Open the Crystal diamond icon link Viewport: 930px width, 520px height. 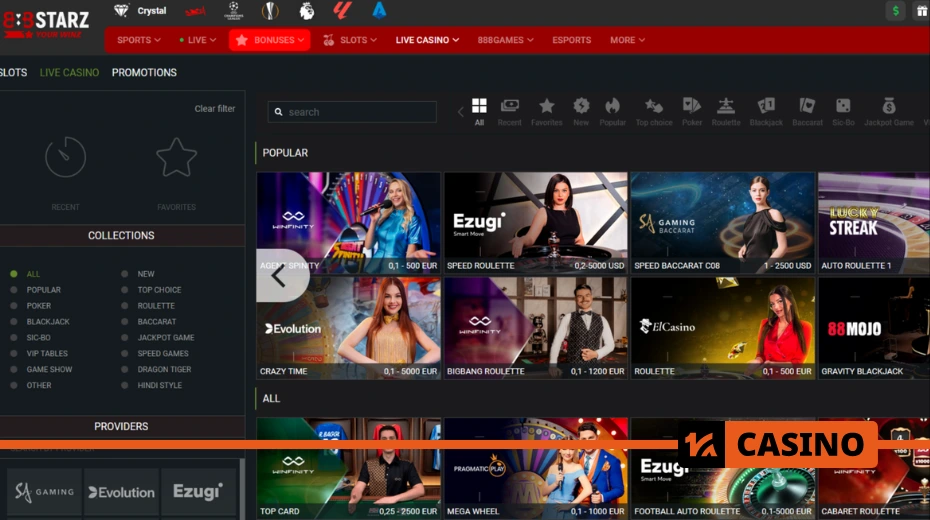click(x=121, y=11)
